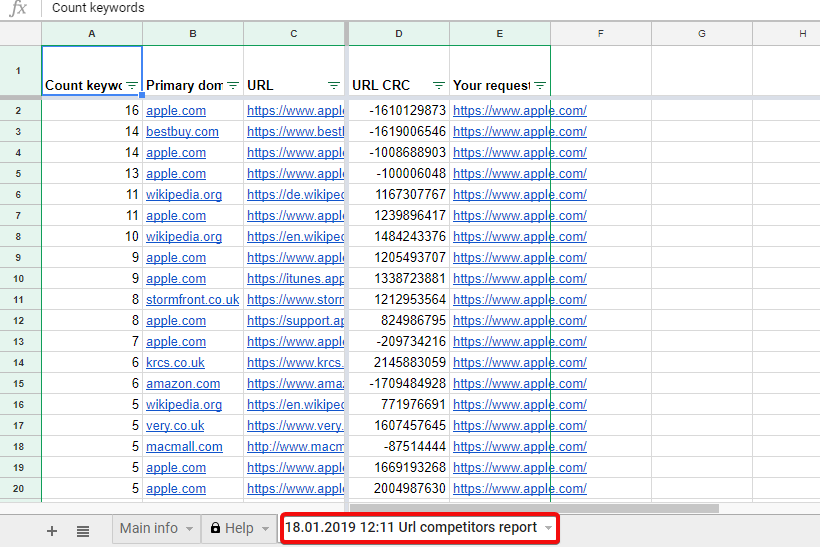Click the horizontal scrollbar thumb
The height and width of the screenshot is (547, 820).
[534, 508]
